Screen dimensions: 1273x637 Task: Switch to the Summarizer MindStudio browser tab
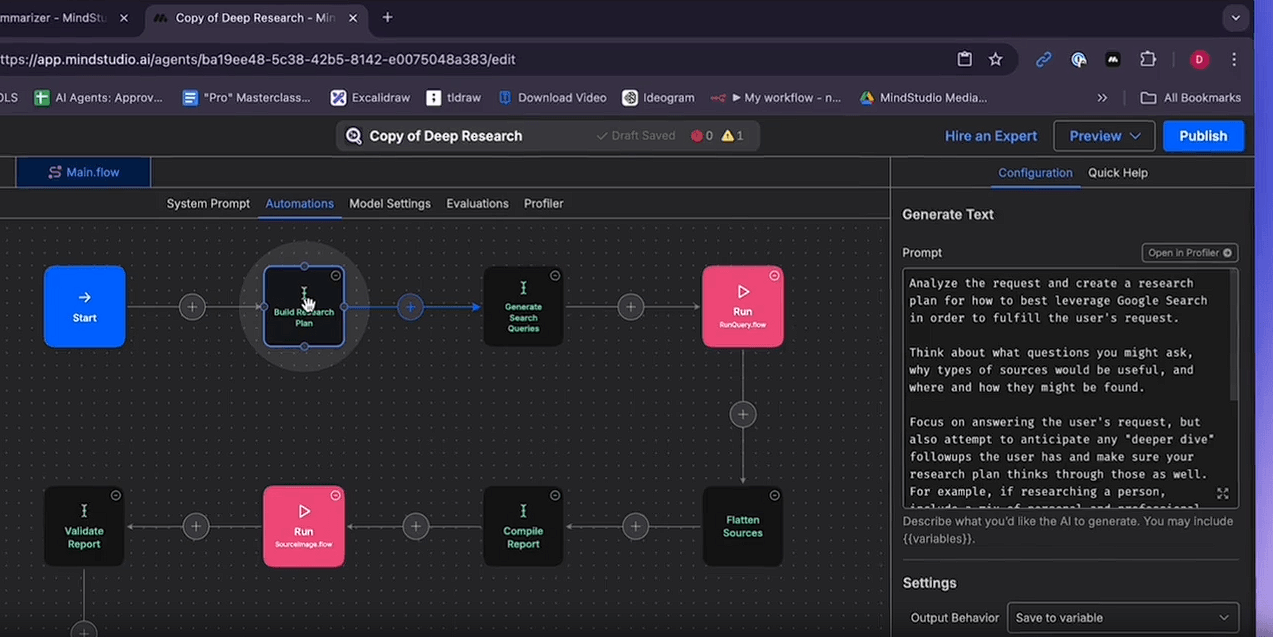click(x=66, y=18)
